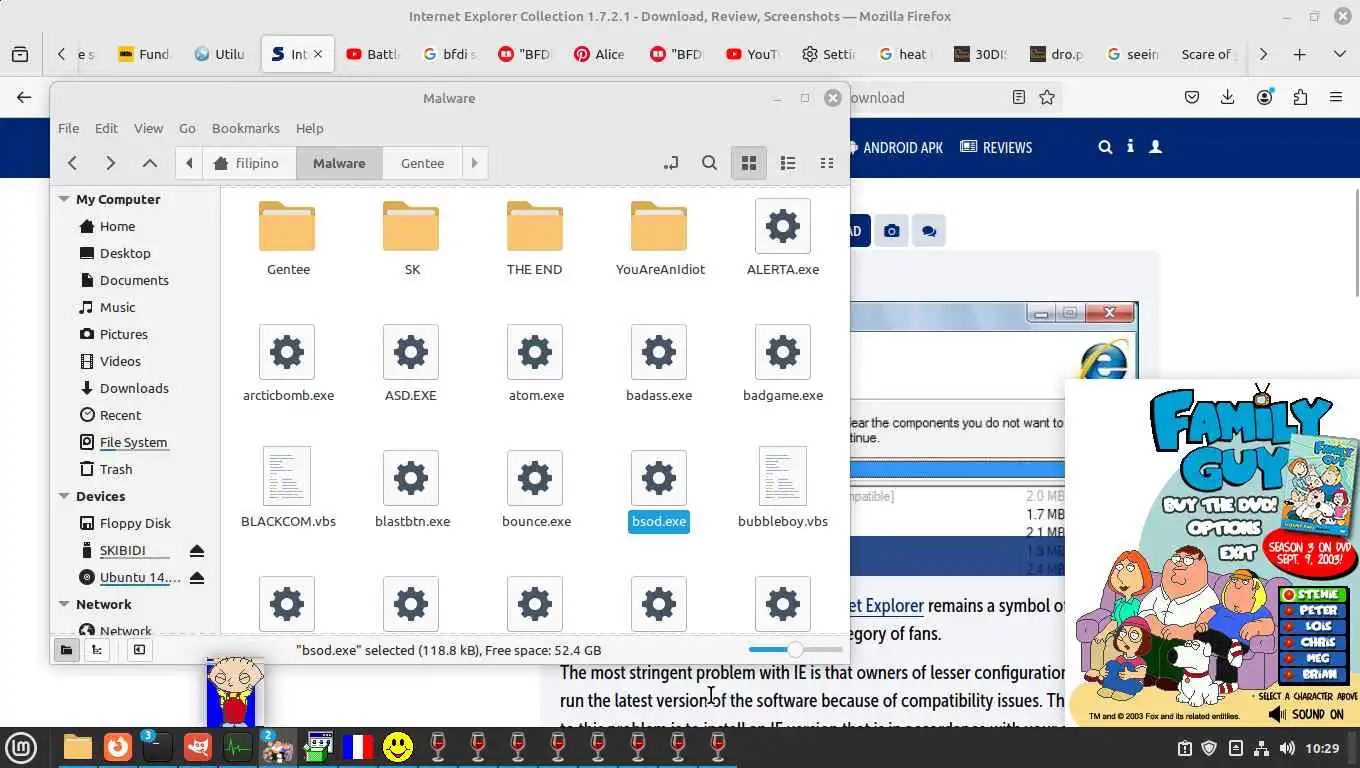Eject the Ubuntu 14 disc
Screen dimensions: 1360x768
click(x=197, y=578)
